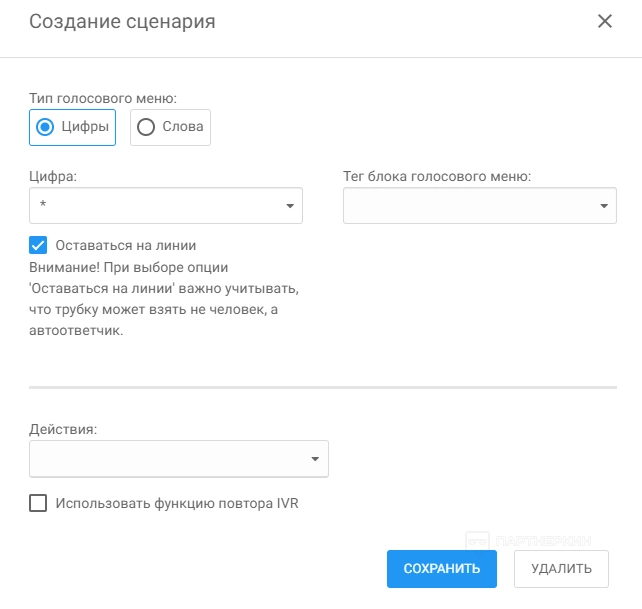Click the Создание сценария dialog title
The image size is (642, 609).
coord(122,21)
